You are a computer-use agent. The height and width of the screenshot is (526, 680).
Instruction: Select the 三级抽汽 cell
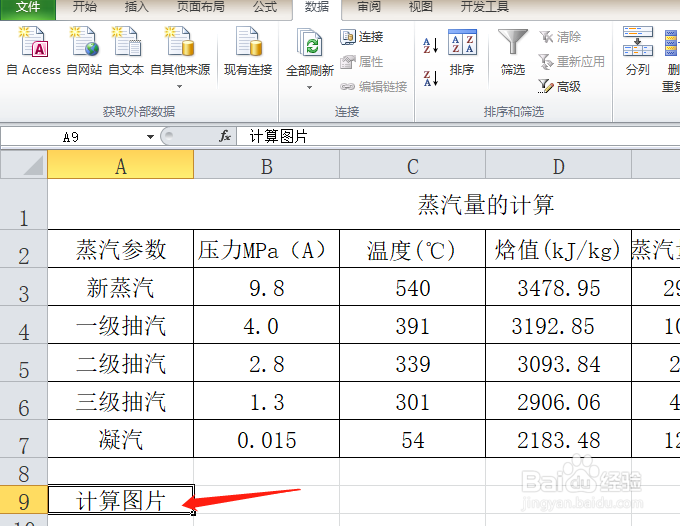121,401
